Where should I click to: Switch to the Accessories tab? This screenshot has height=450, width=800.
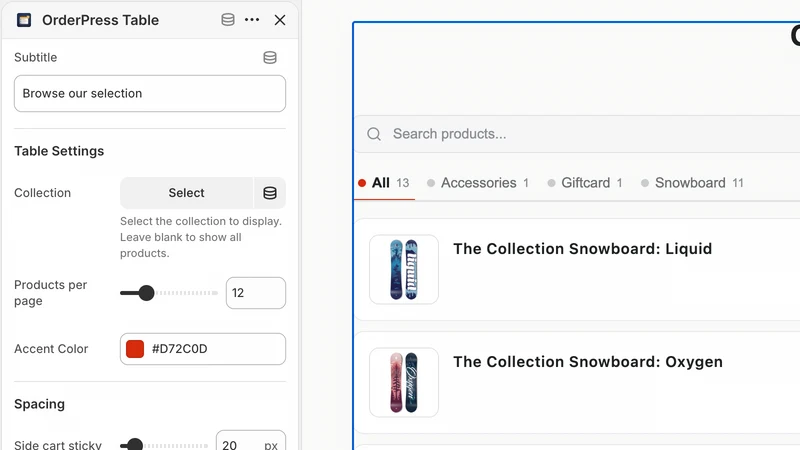pos(478,183)
